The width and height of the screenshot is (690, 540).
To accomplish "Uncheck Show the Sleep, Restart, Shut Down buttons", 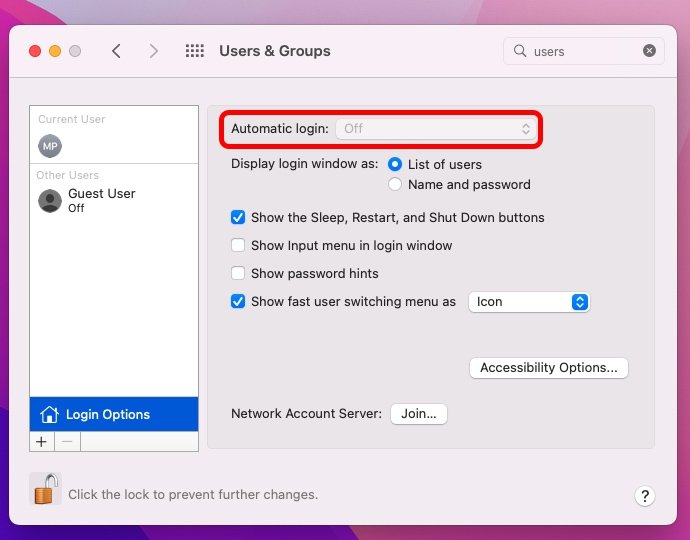I will [238, 217].
